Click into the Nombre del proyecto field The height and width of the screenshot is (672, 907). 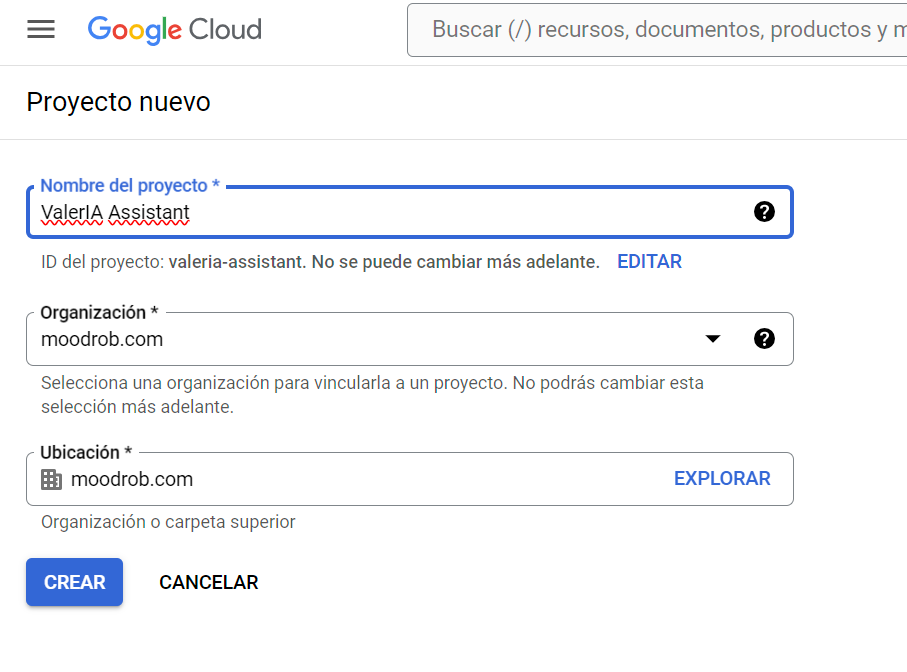pyautogui.click(x=410, y=212)
